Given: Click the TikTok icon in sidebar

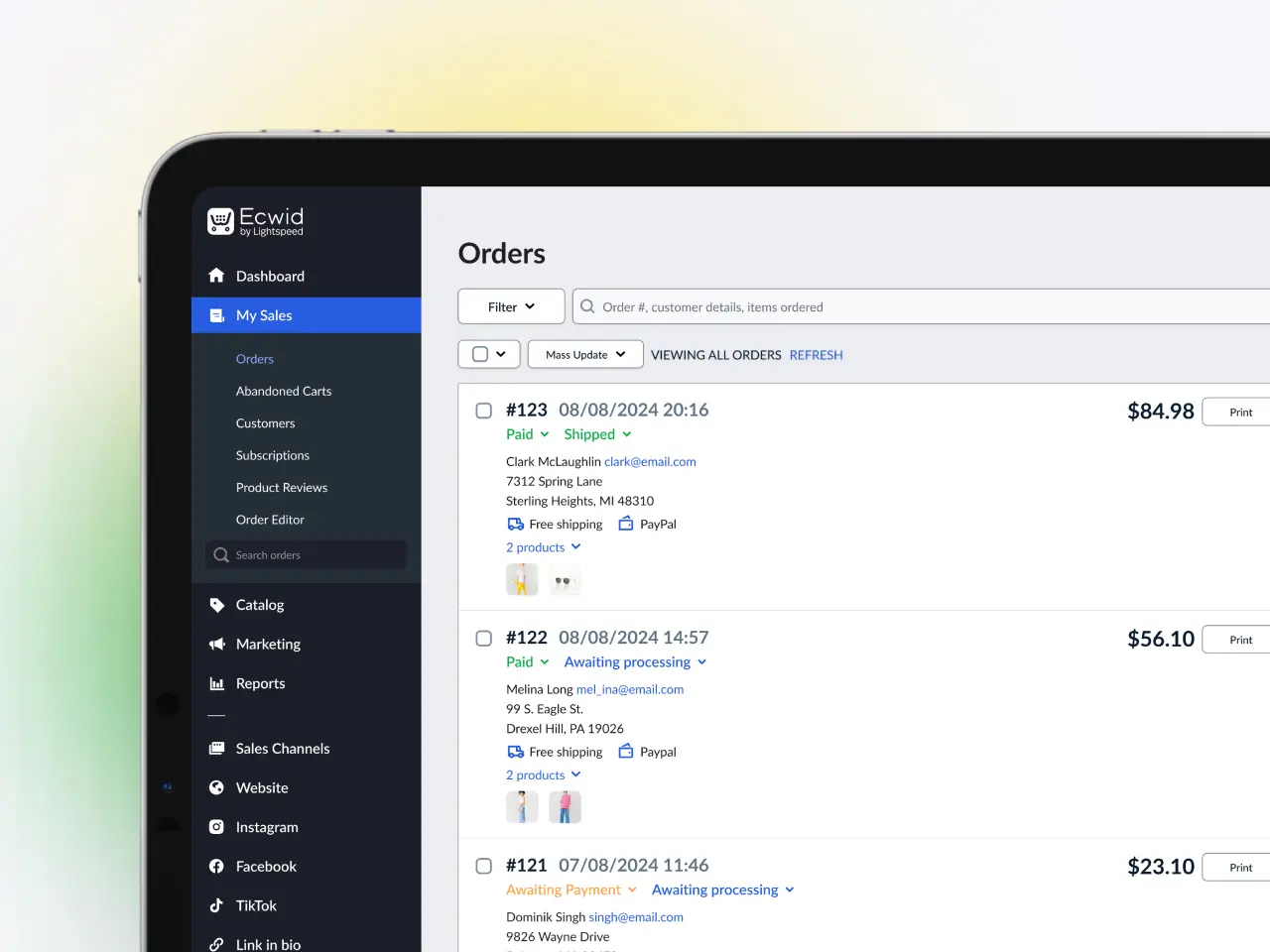Looking at the screenshot, I should pyautogui.click(x=216, y=905).
